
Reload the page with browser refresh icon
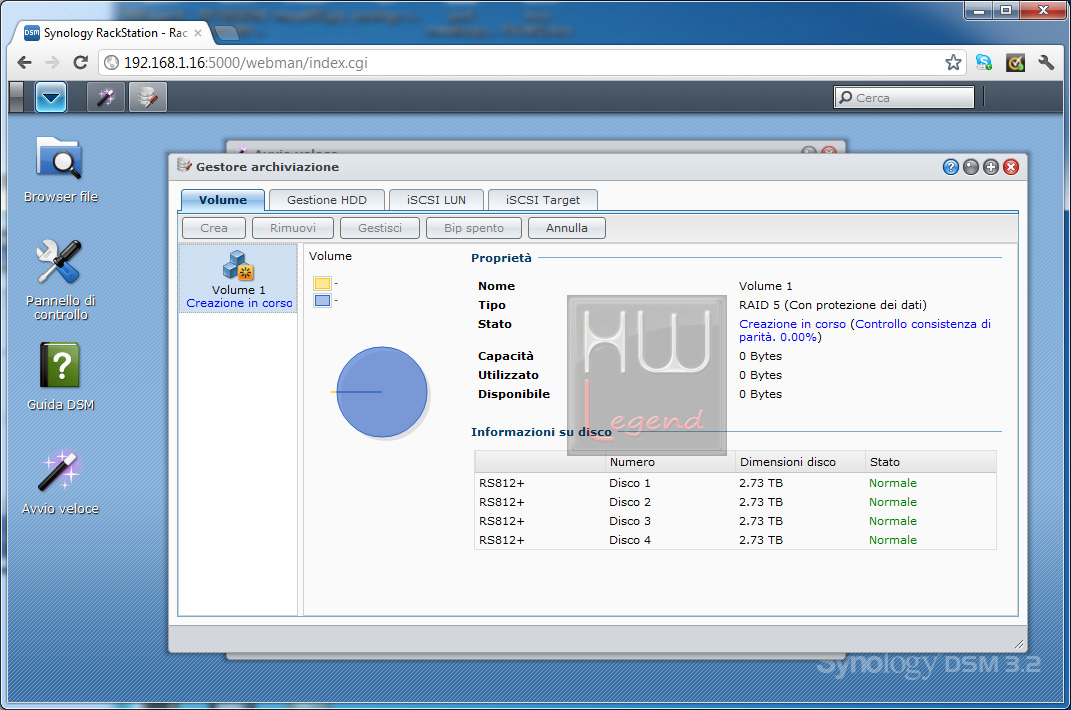(81, 63)
